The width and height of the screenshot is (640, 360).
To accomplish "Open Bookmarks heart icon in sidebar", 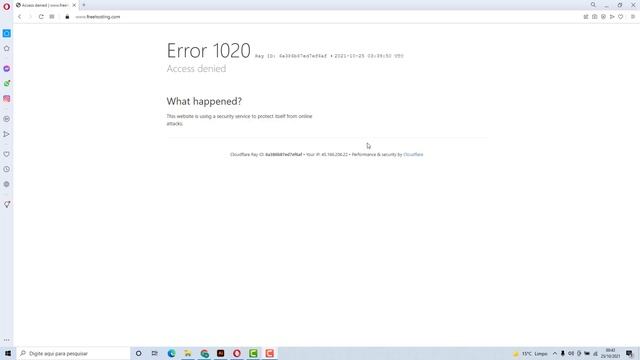I will (7, 154).
